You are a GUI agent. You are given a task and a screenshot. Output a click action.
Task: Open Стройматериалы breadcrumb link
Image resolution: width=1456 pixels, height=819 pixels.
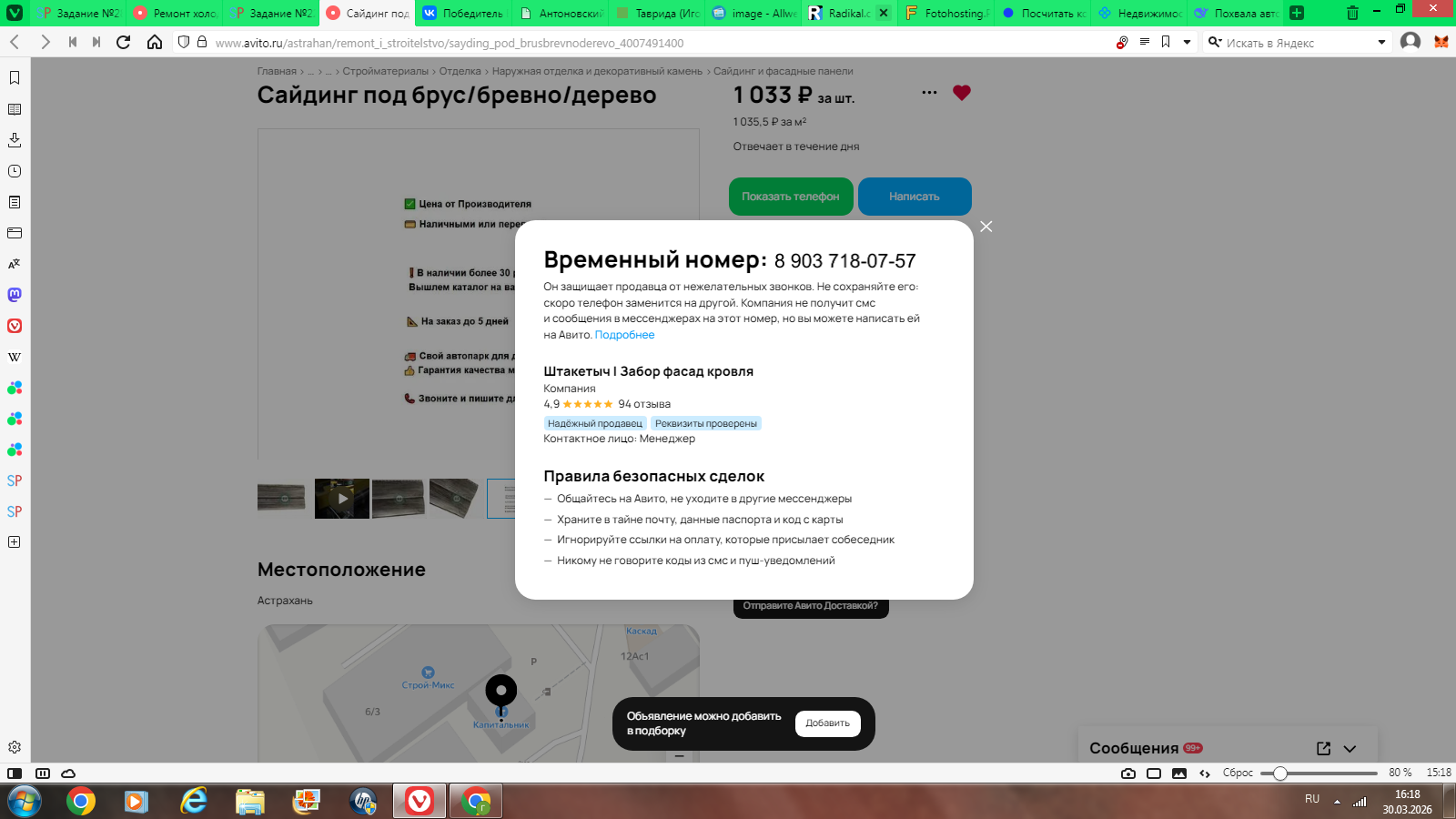click(x=385, y=71)
